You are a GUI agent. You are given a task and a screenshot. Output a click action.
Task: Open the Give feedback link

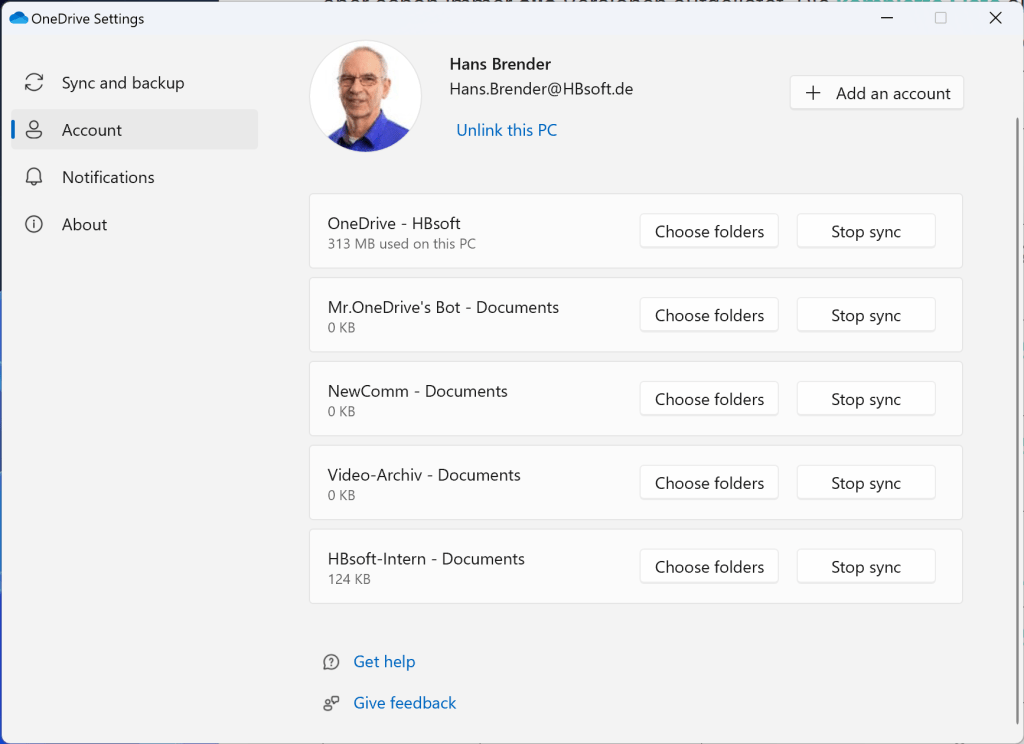pos(404,703)
